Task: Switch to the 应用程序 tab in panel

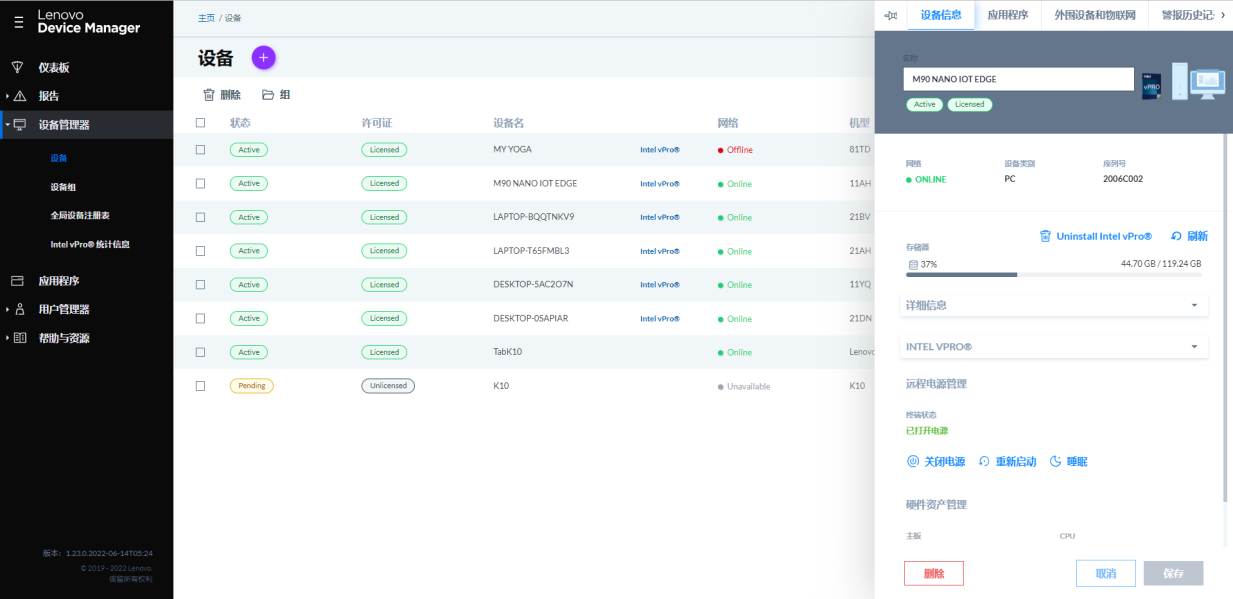Action: coord(1008,15)
